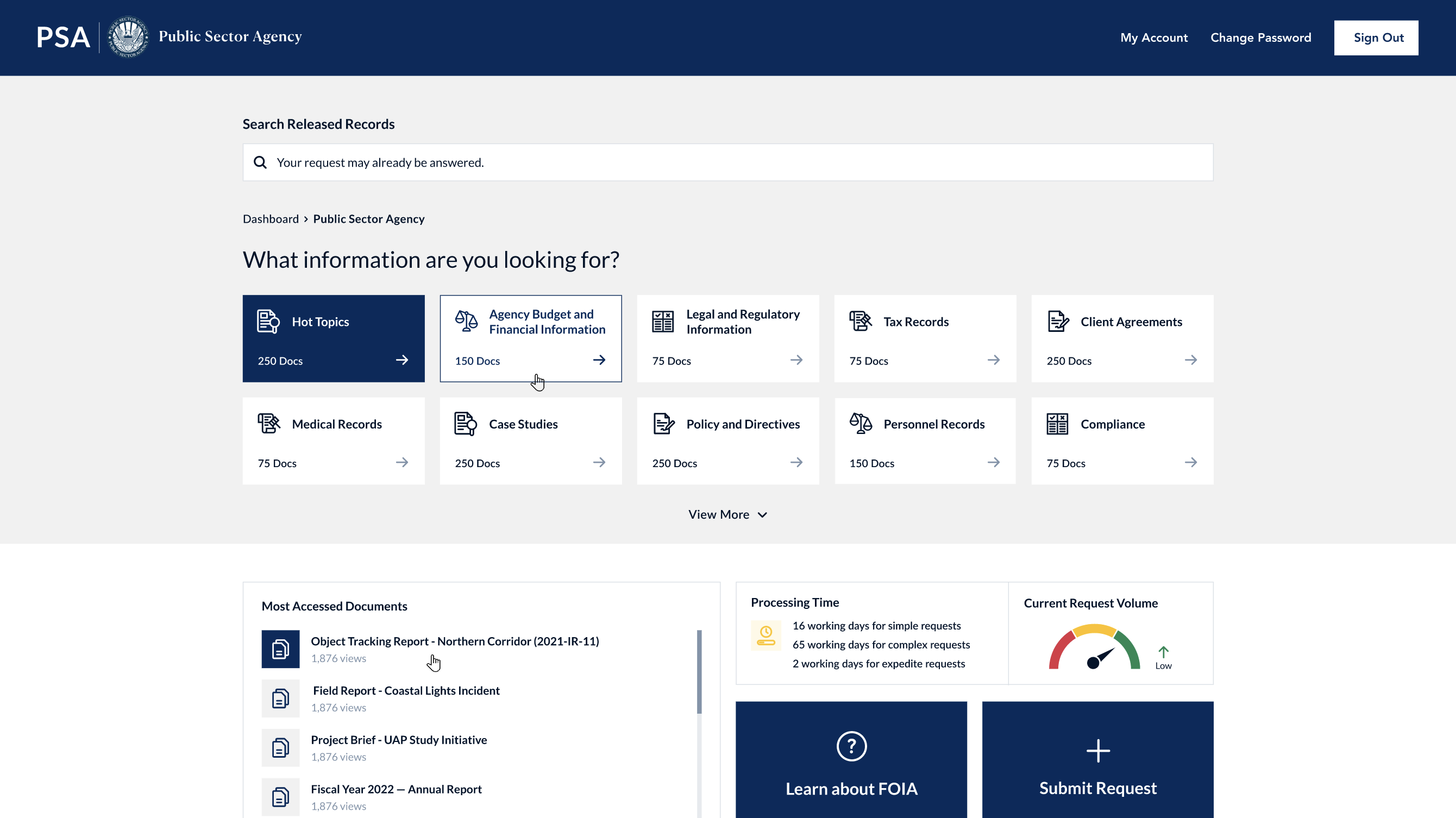Viewport: 1456px width, 818px height.
Task: Click the question mark icon on Learn about FOIA
Action: click(851, 746)
